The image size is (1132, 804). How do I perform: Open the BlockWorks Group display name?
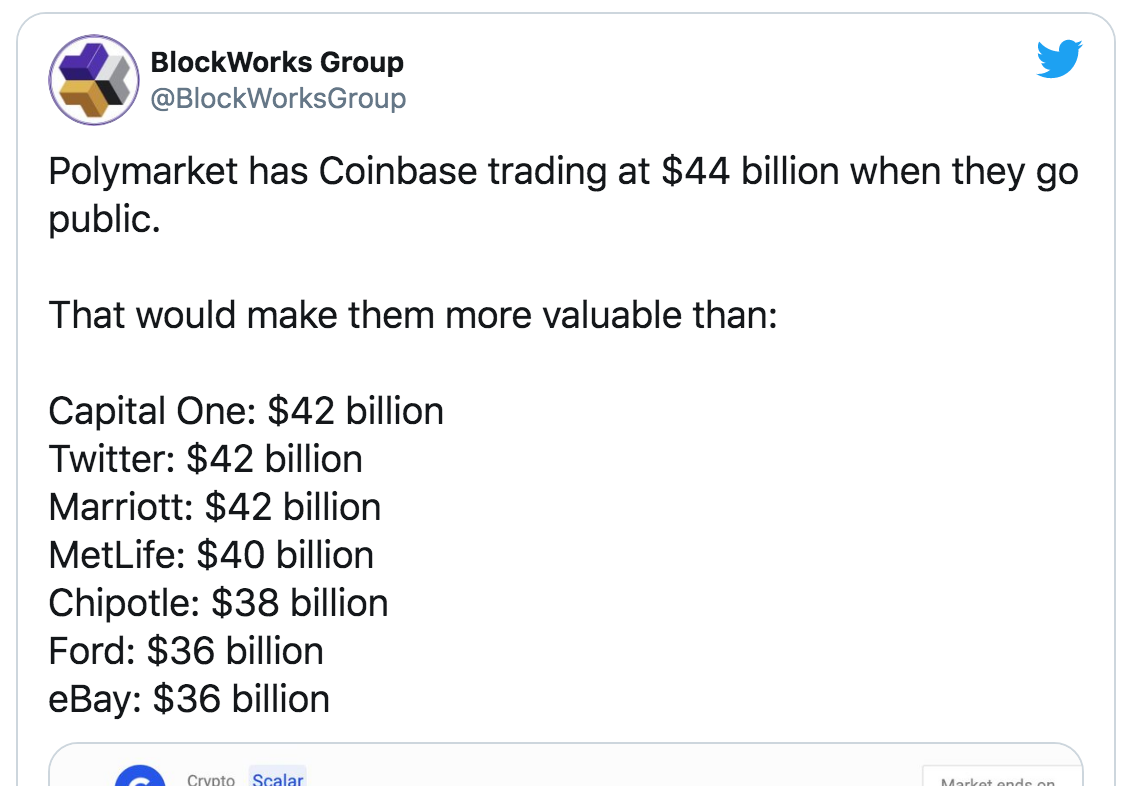(x=277, y=63)
